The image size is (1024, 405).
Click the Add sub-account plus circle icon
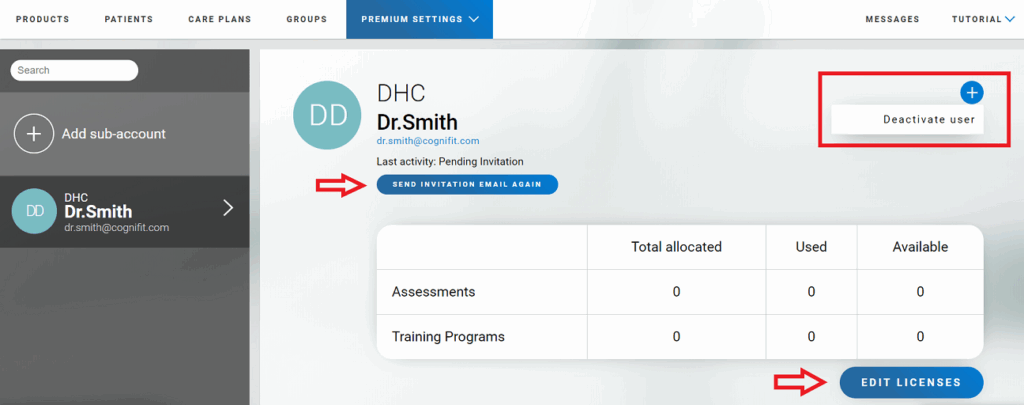click(33, 133)
